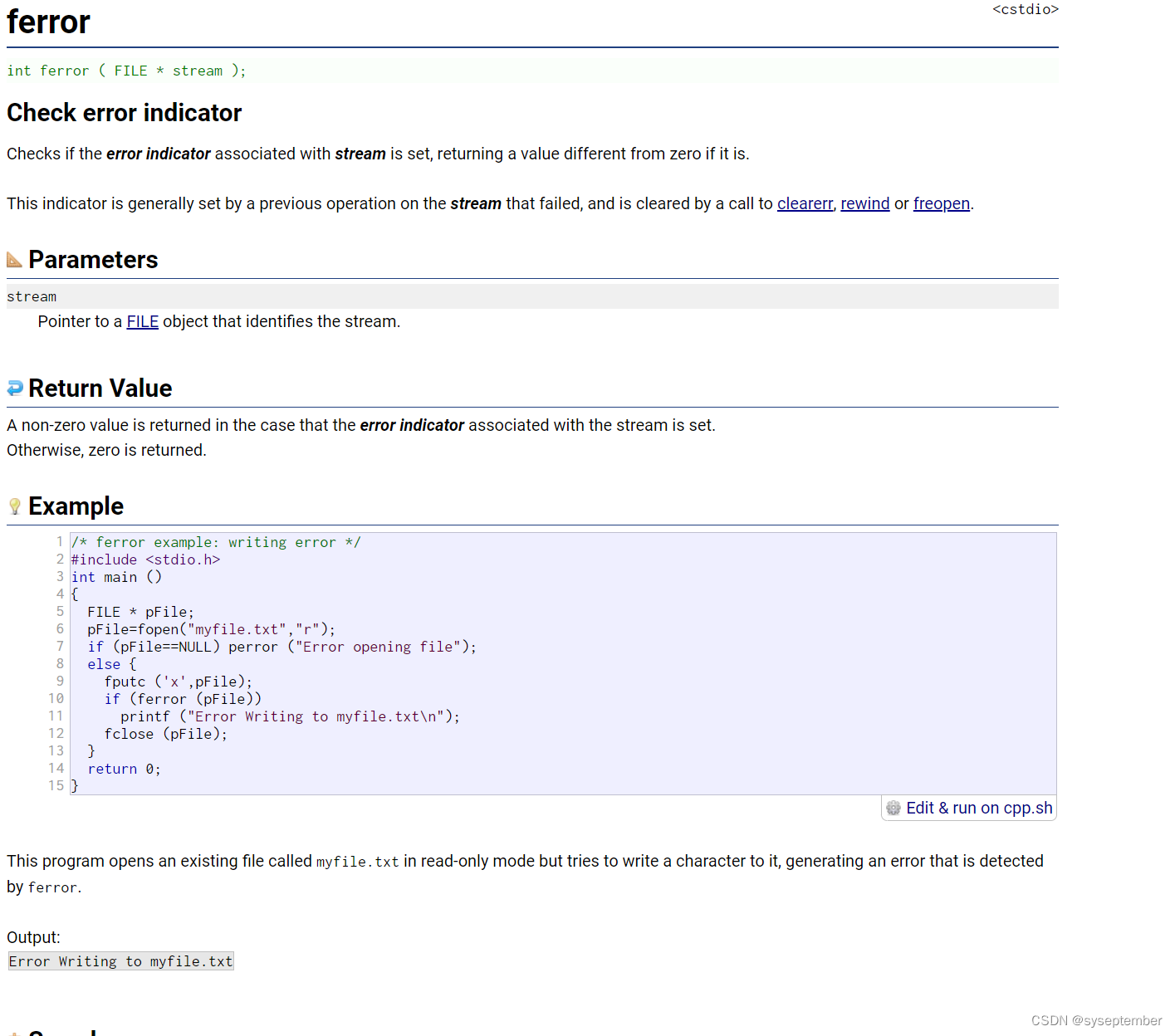Screen dimensions: 1175x1036
Task: Click the return 0; code line
Action: (x=124, y=769)
